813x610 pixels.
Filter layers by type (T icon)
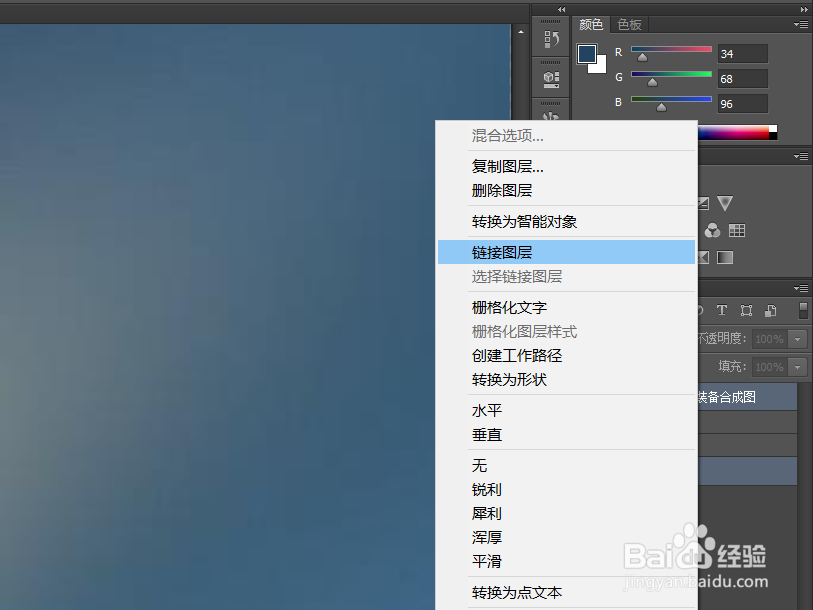pos(722,310)
